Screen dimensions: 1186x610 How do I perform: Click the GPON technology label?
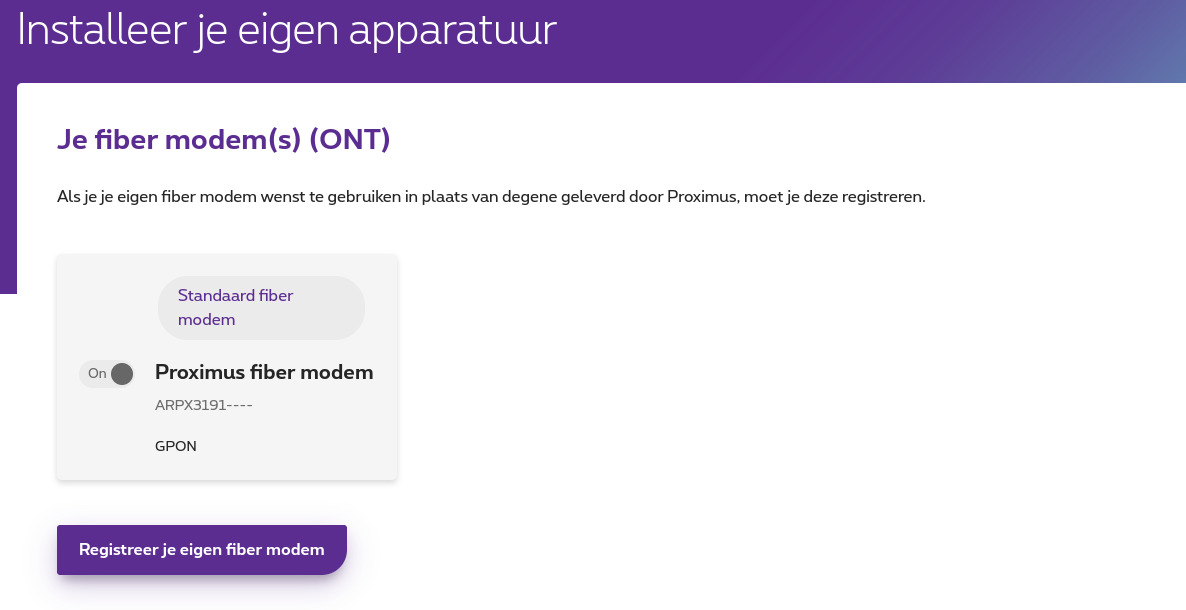[176, 446]
